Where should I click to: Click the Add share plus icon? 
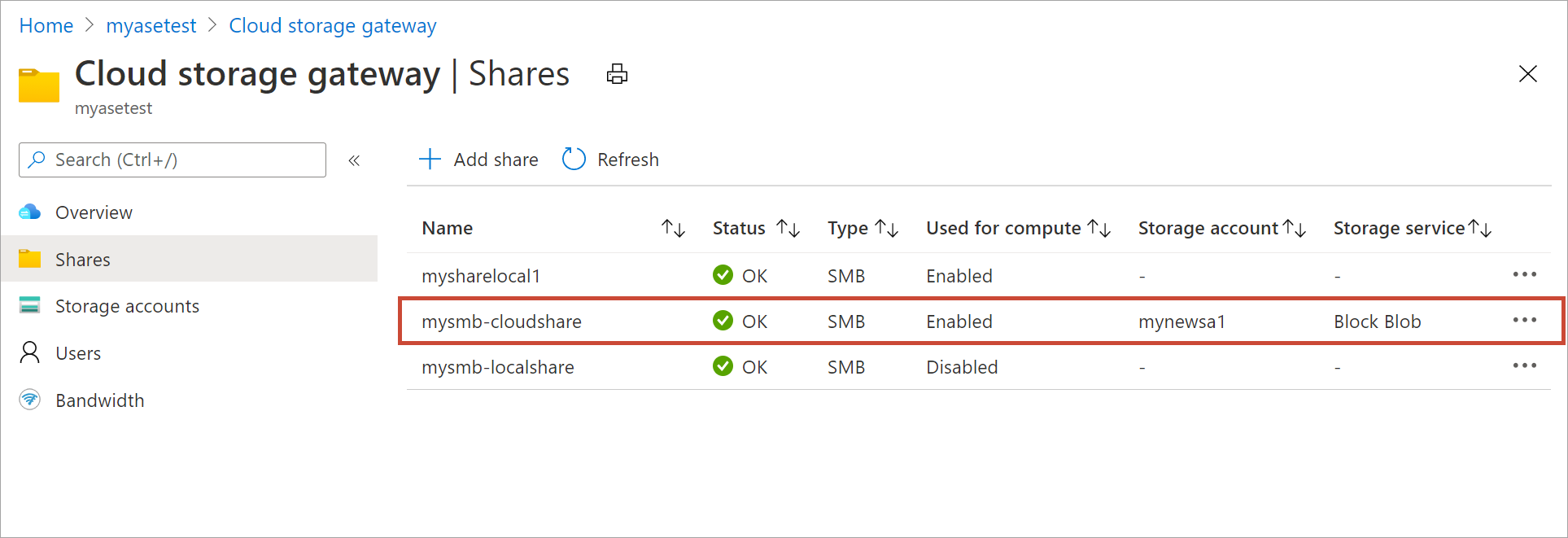[430, 159]
